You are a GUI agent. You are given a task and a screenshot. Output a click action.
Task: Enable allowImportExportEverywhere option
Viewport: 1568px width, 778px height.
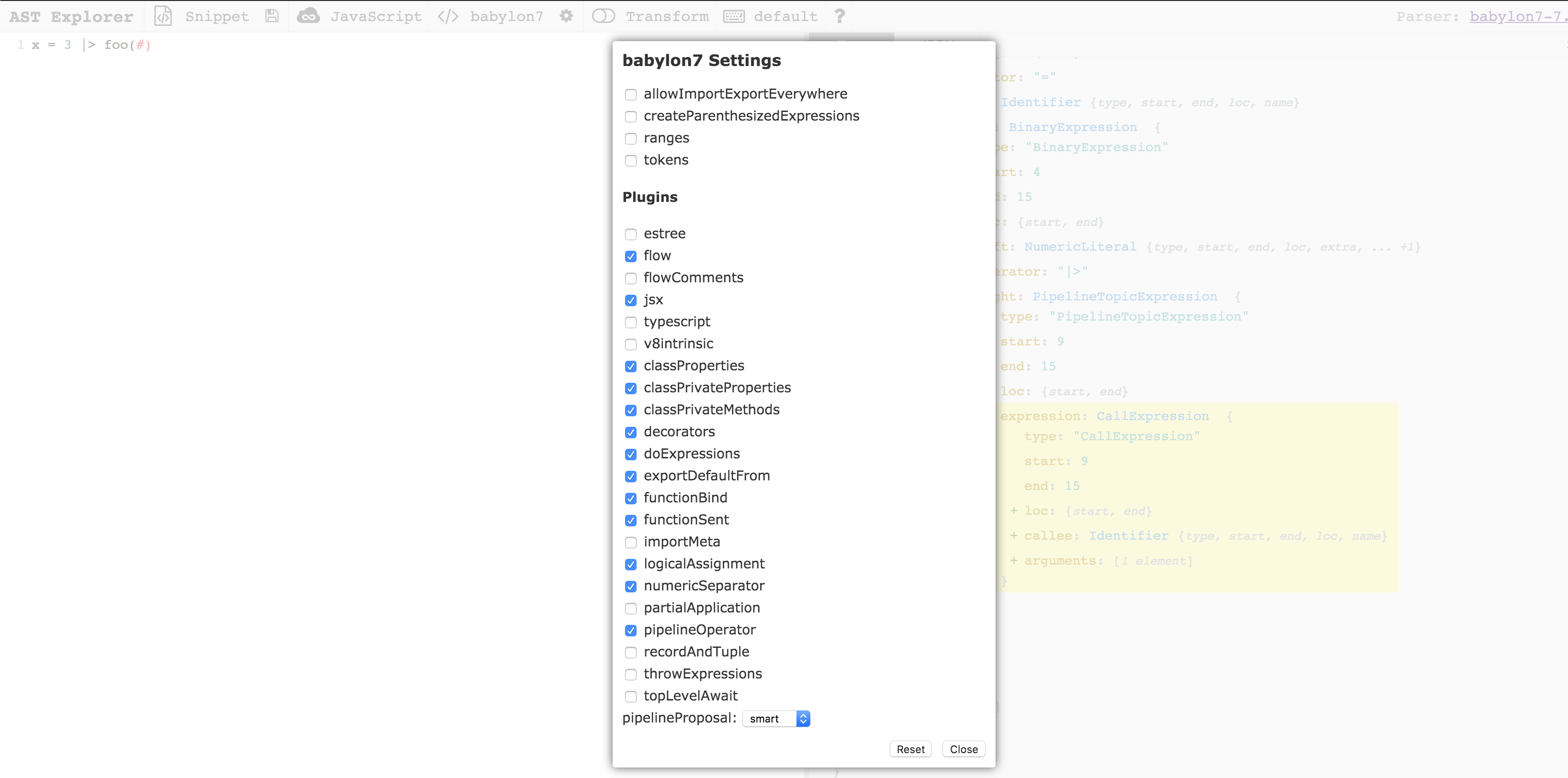[631, 95]
